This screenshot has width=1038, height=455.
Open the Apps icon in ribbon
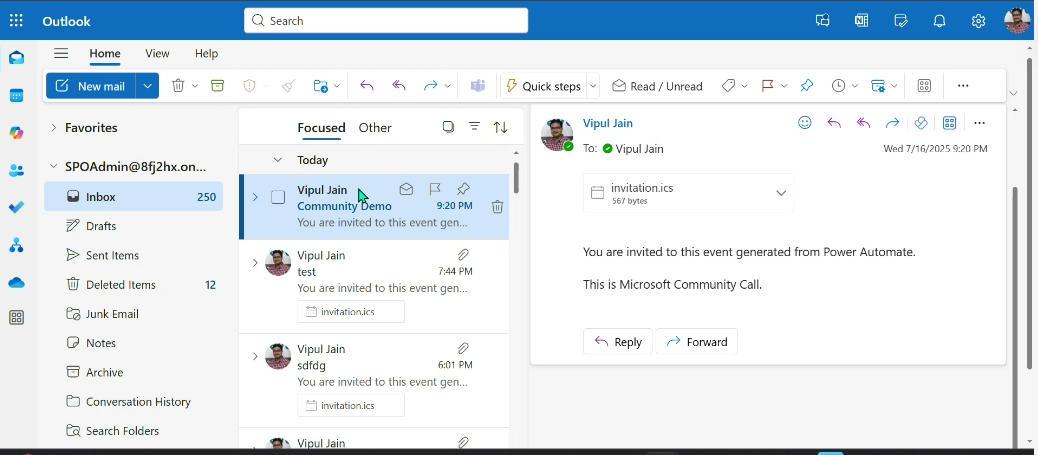924,86
